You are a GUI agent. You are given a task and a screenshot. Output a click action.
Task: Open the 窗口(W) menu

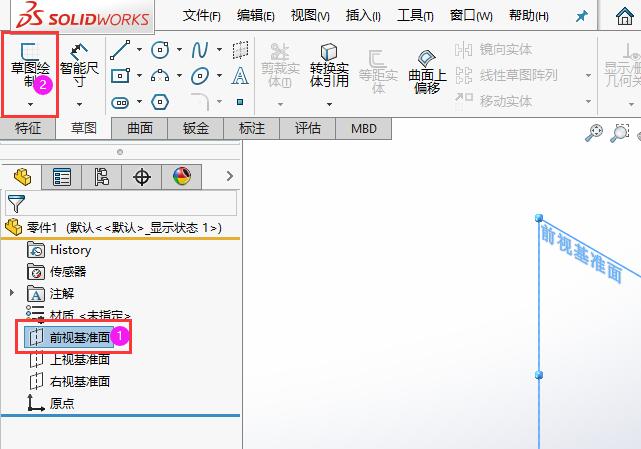coord(471,16)
